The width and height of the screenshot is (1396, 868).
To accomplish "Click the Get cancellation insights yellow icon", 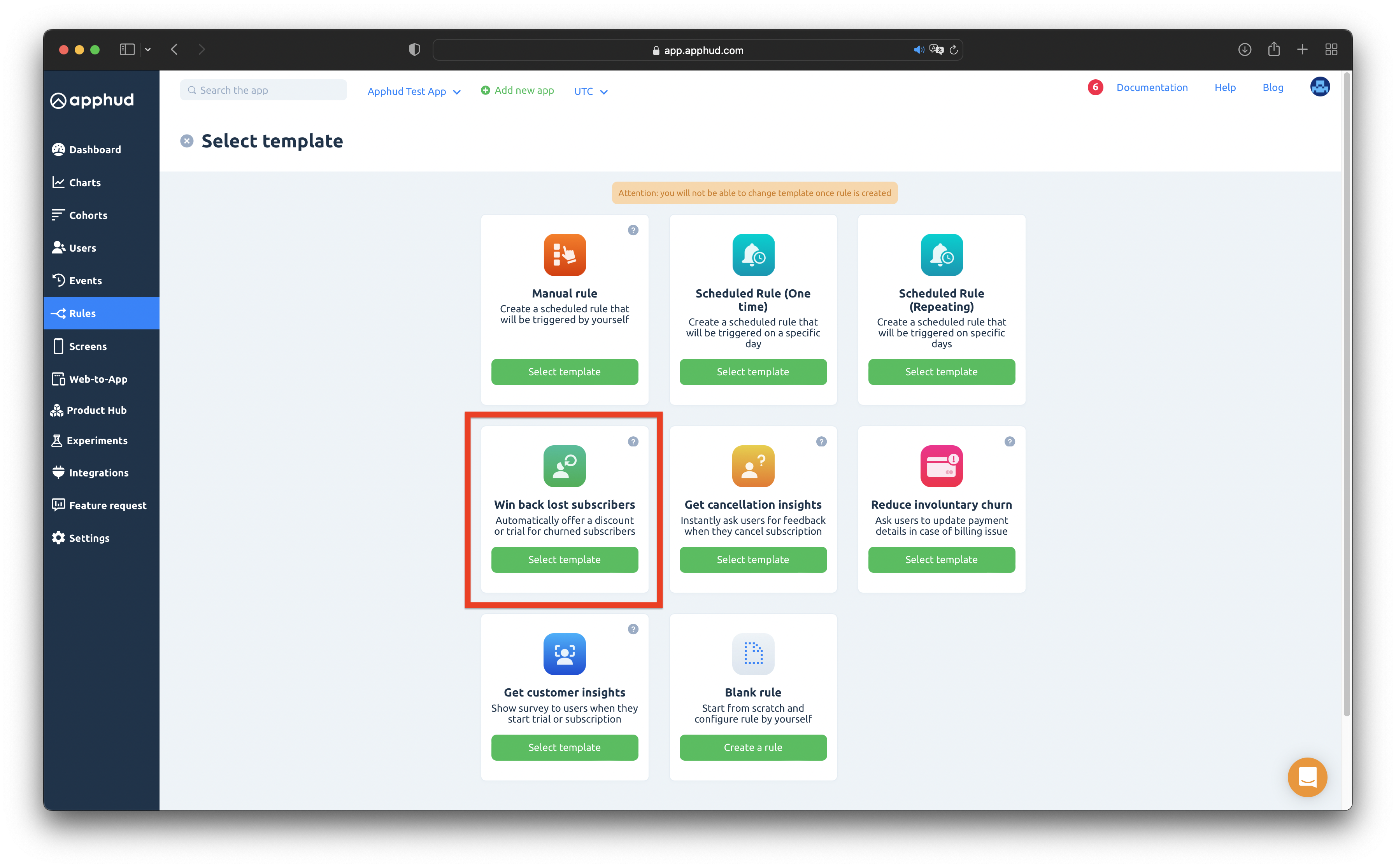I will coord(753,466).
